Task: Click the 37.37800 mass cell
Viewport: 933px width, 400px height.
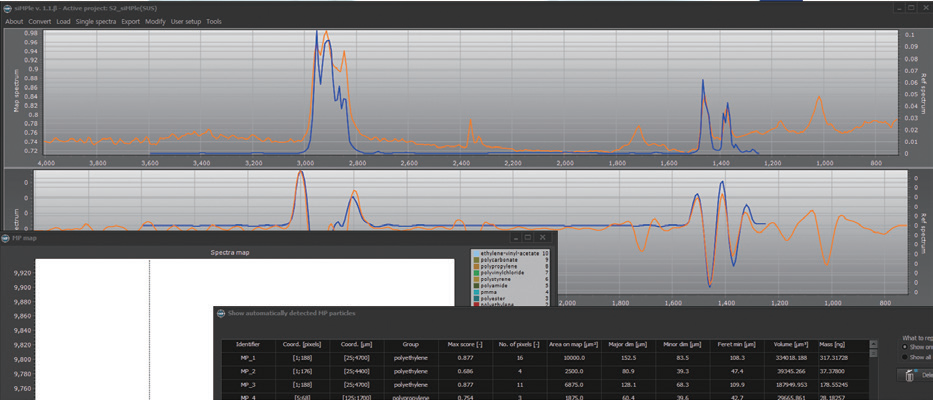Action: [844, 371]
